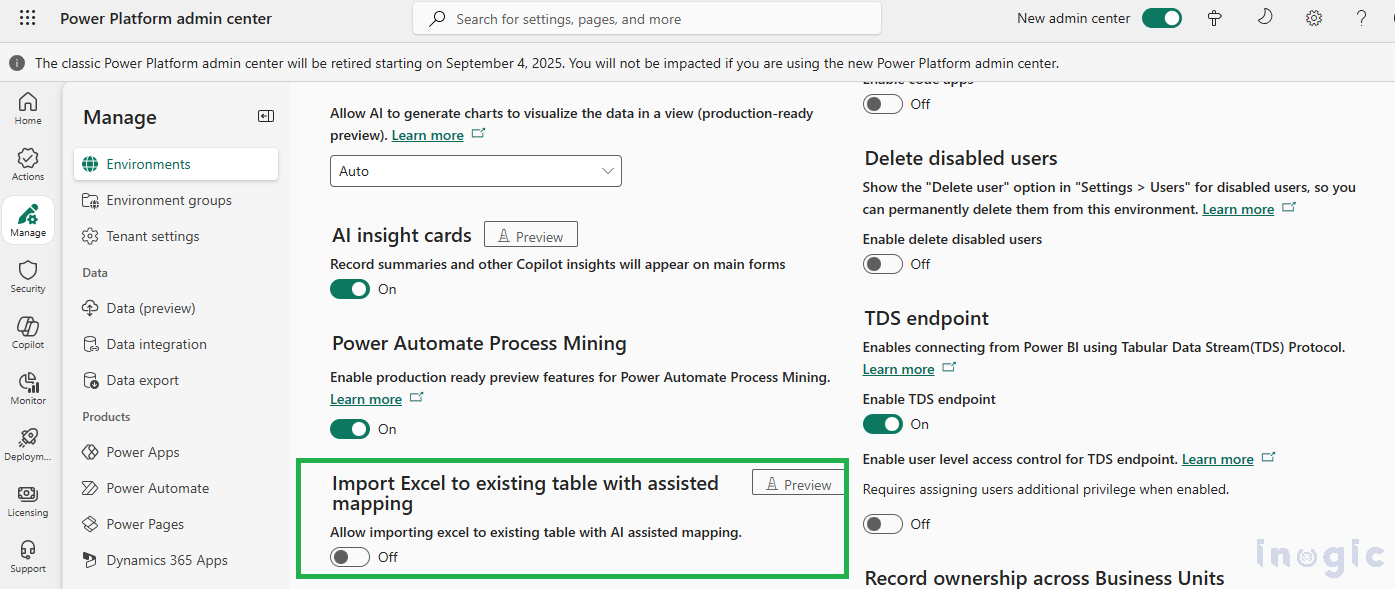1395x589 pixels.
Task: Turn off Enable TDS endpoint toggle
Action: (883, 424)
